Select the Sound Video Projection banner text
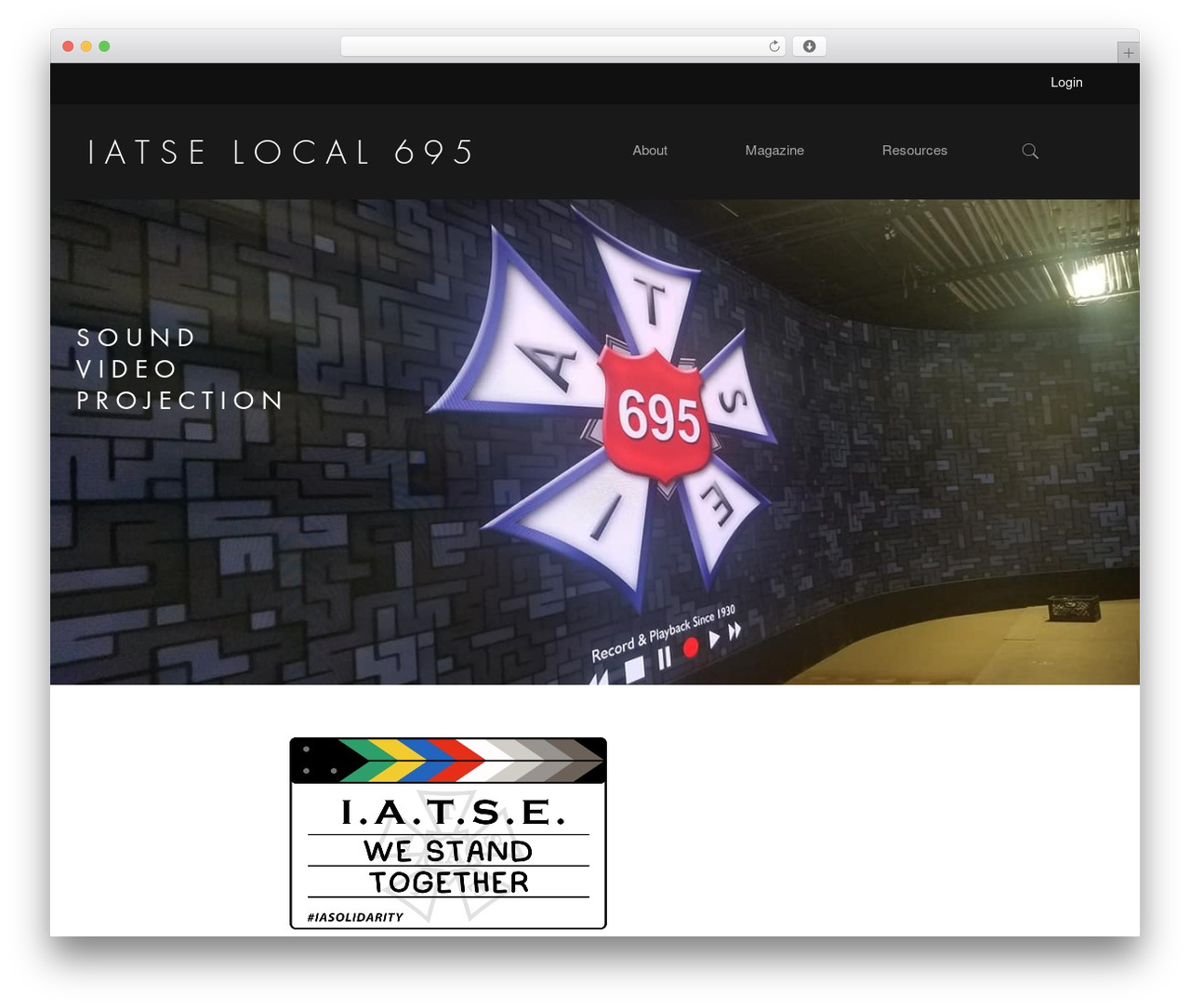 point(180,369)
